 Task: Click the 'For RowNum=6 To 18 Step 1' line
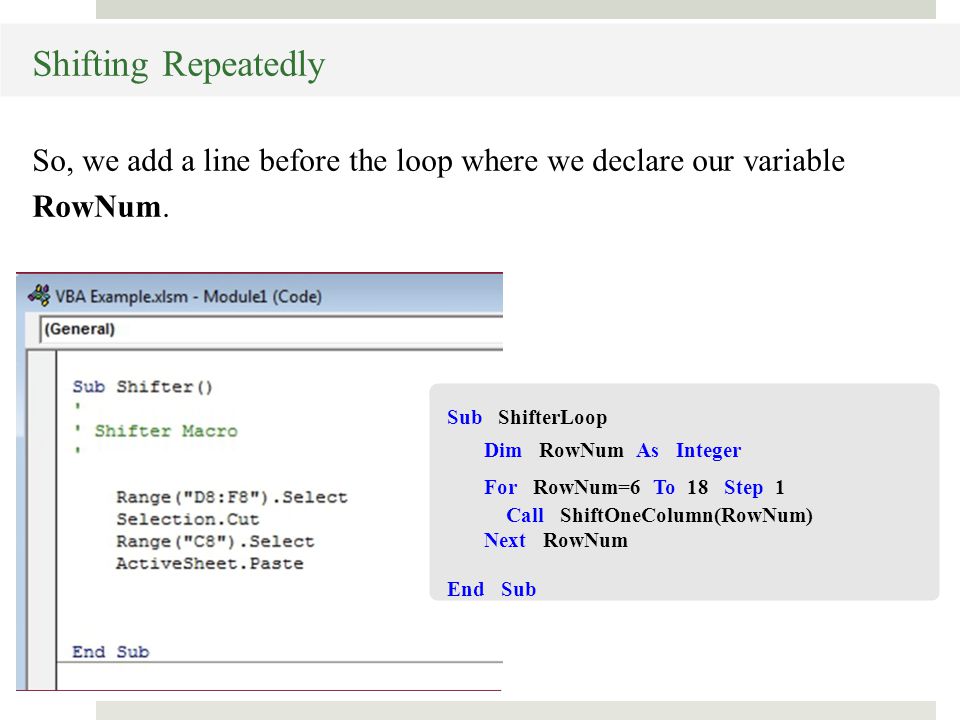click(x=634, y=487)
